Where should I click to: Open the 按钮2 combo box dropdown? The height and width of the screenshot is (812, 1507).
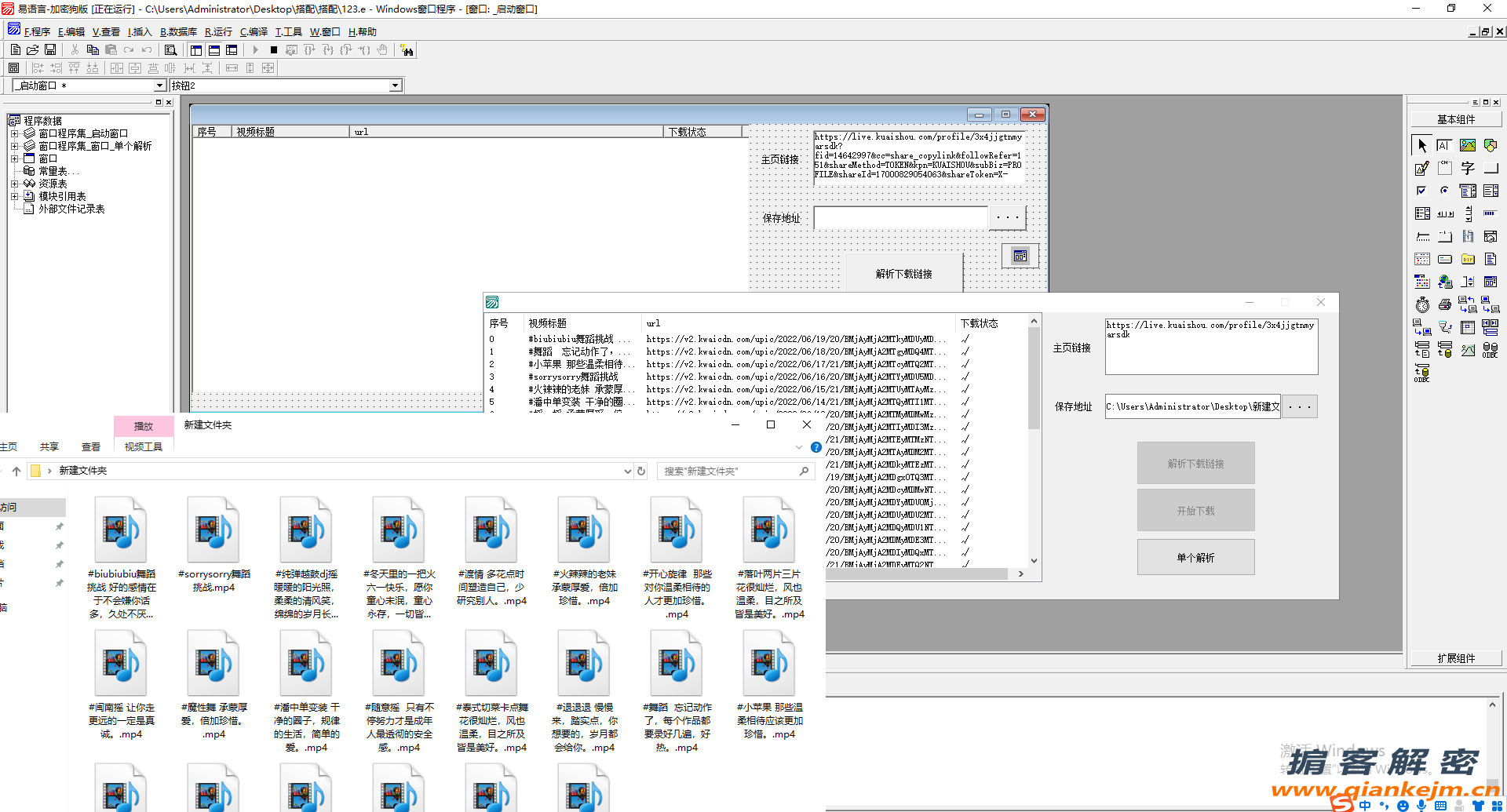tap(396, 86)
